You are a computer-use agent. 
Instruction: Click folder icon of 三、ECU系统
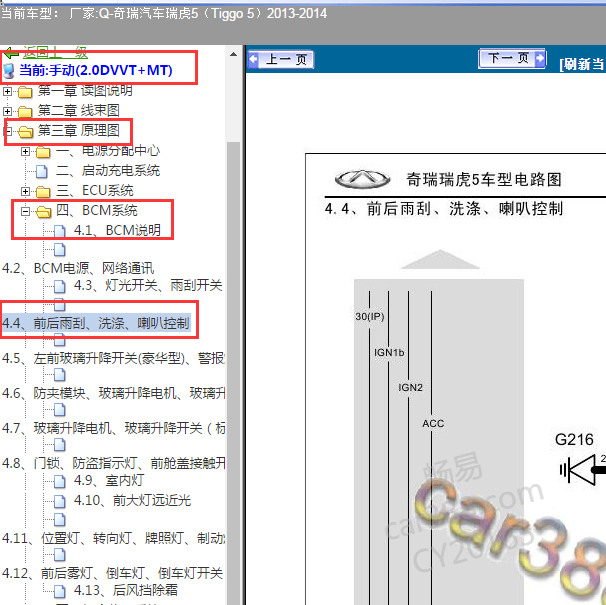[43, 192]
